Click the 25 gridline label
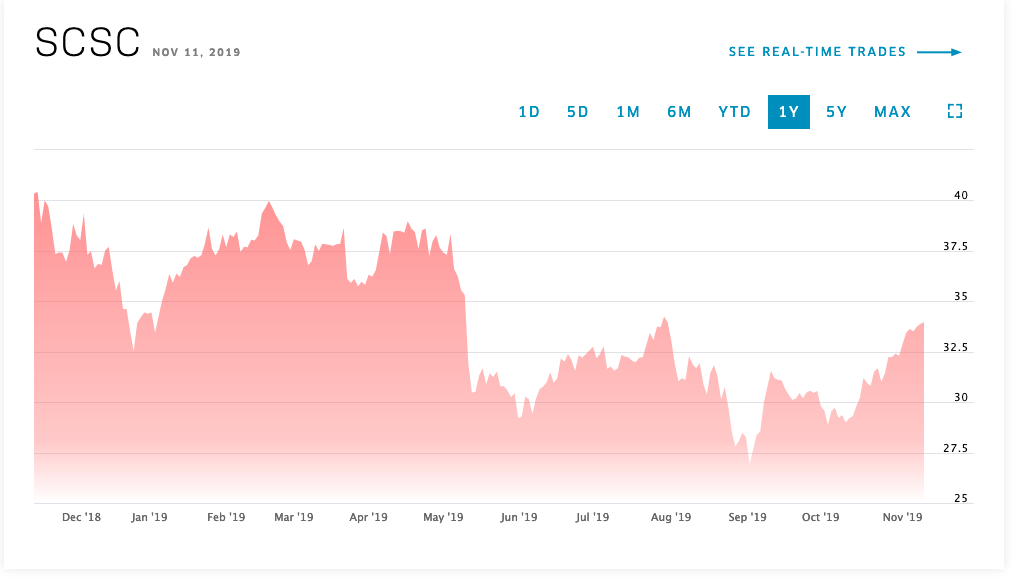 959,496
